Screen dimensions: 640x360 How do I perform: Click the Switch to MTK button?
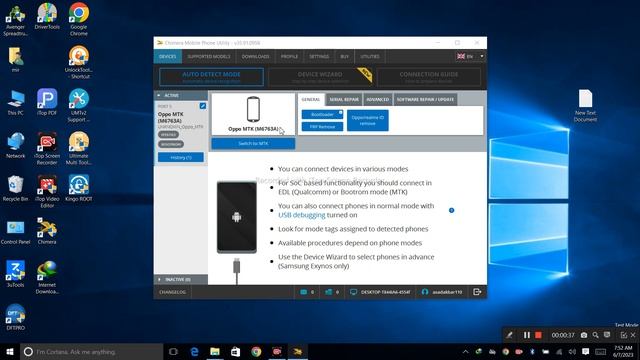(x=253, y=143)
